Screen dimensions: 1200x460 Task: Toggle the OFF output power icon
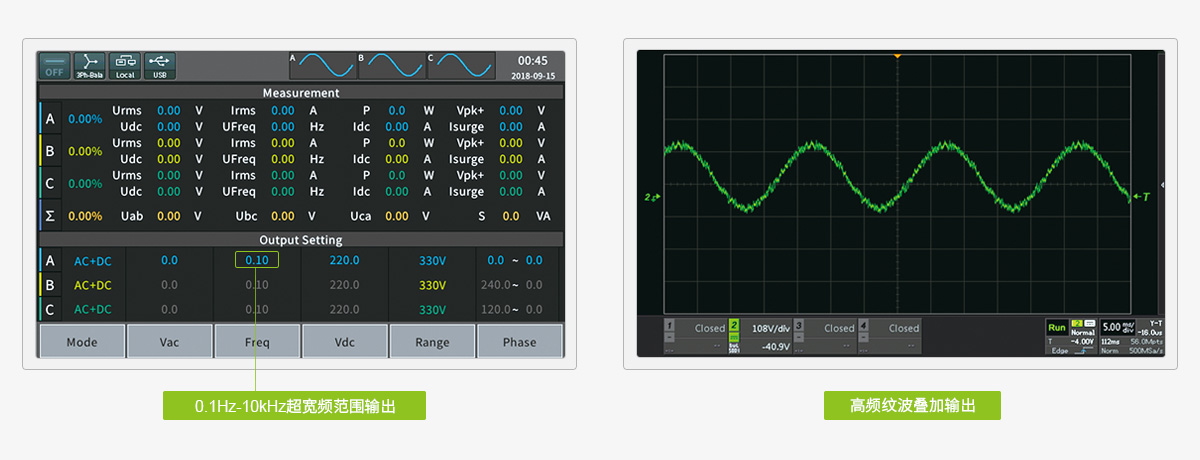(55, 66)
